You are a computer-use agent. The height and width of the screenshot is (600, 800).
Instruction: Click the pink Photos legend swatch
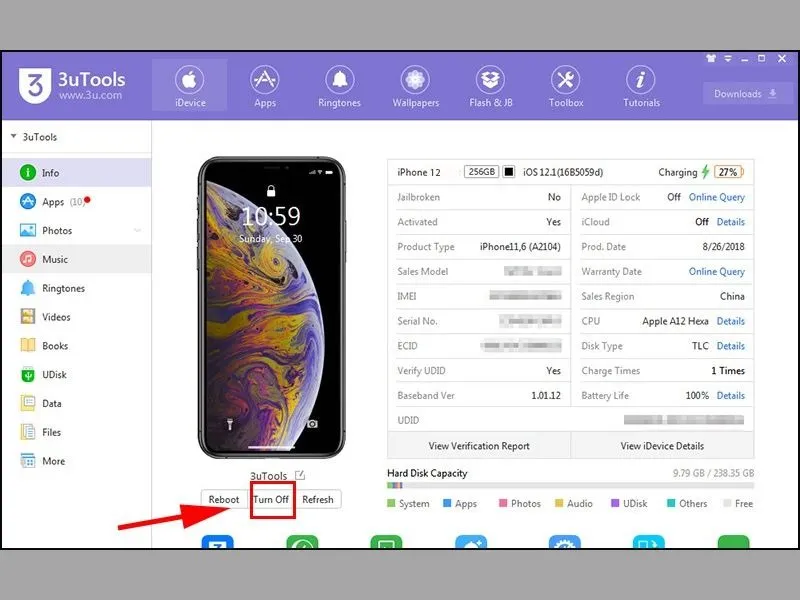click(x=503, y=503)
